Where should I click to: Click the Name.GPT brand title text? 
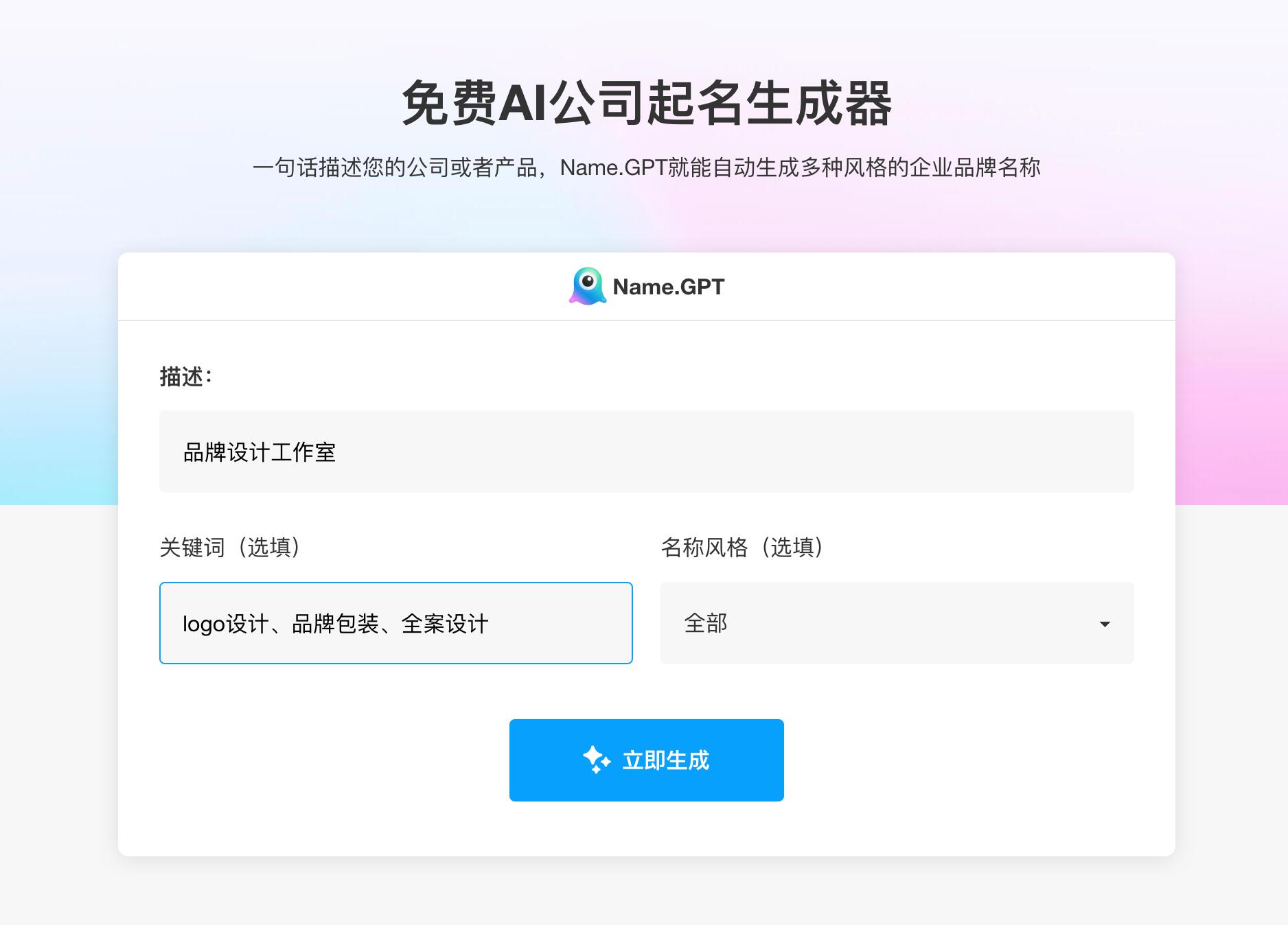668,287
